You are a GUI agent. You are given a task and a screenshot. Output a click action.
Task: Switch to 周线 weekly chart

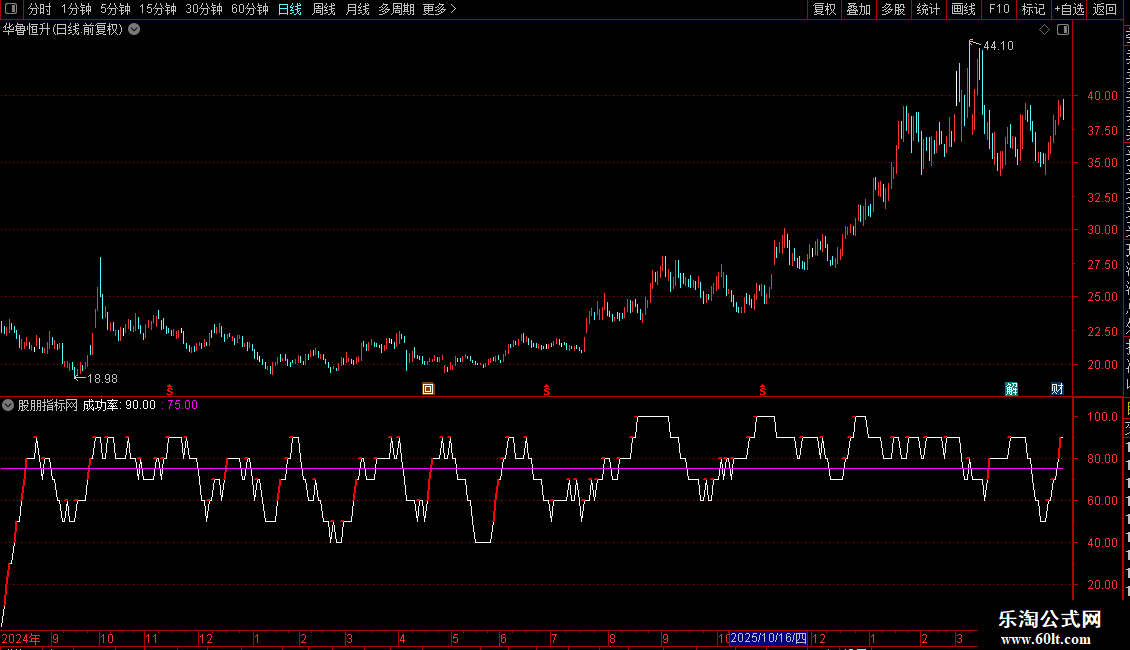[x=324, y=9]
